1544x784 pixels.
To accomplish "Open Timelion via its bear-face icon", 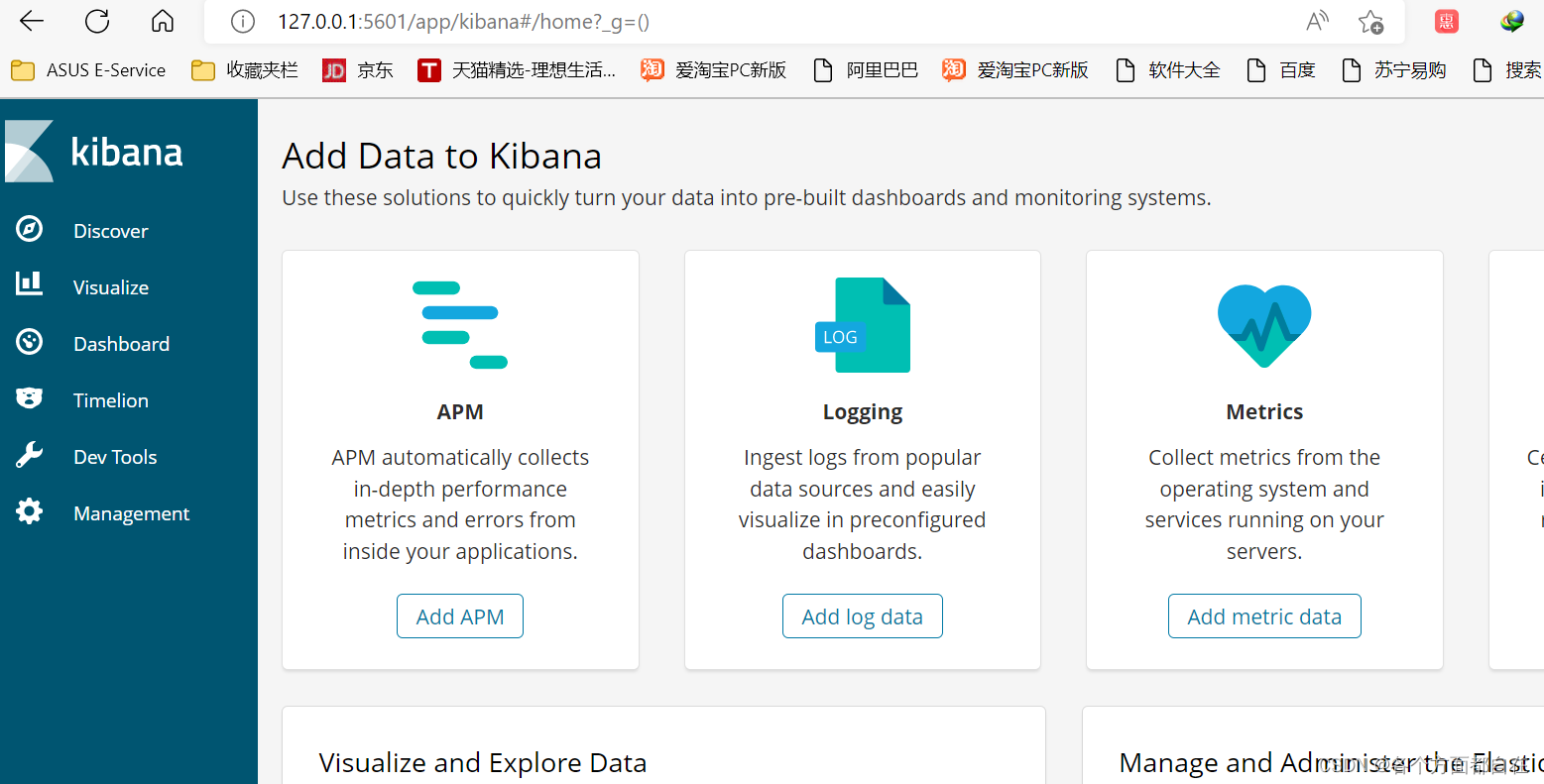I will (x=30, y=399).
